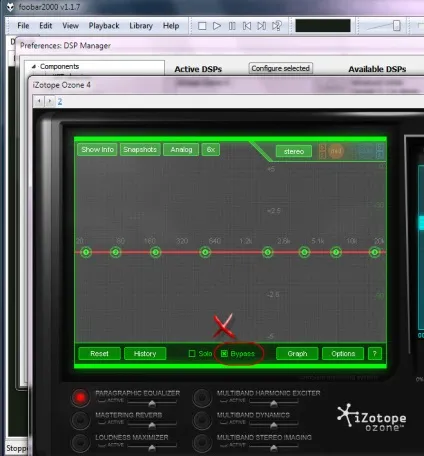The image size is (424, 456).
Task: Click the Random playback icon
Action: pos(277,26)
